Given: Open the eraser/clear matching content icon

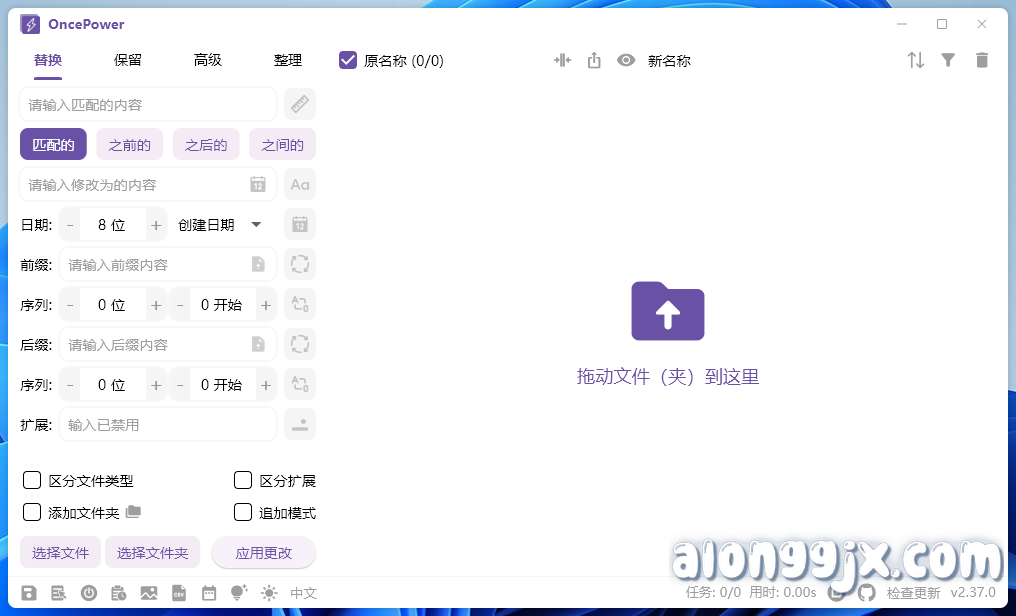Looking at the screenshot, I should pos(299,104).
